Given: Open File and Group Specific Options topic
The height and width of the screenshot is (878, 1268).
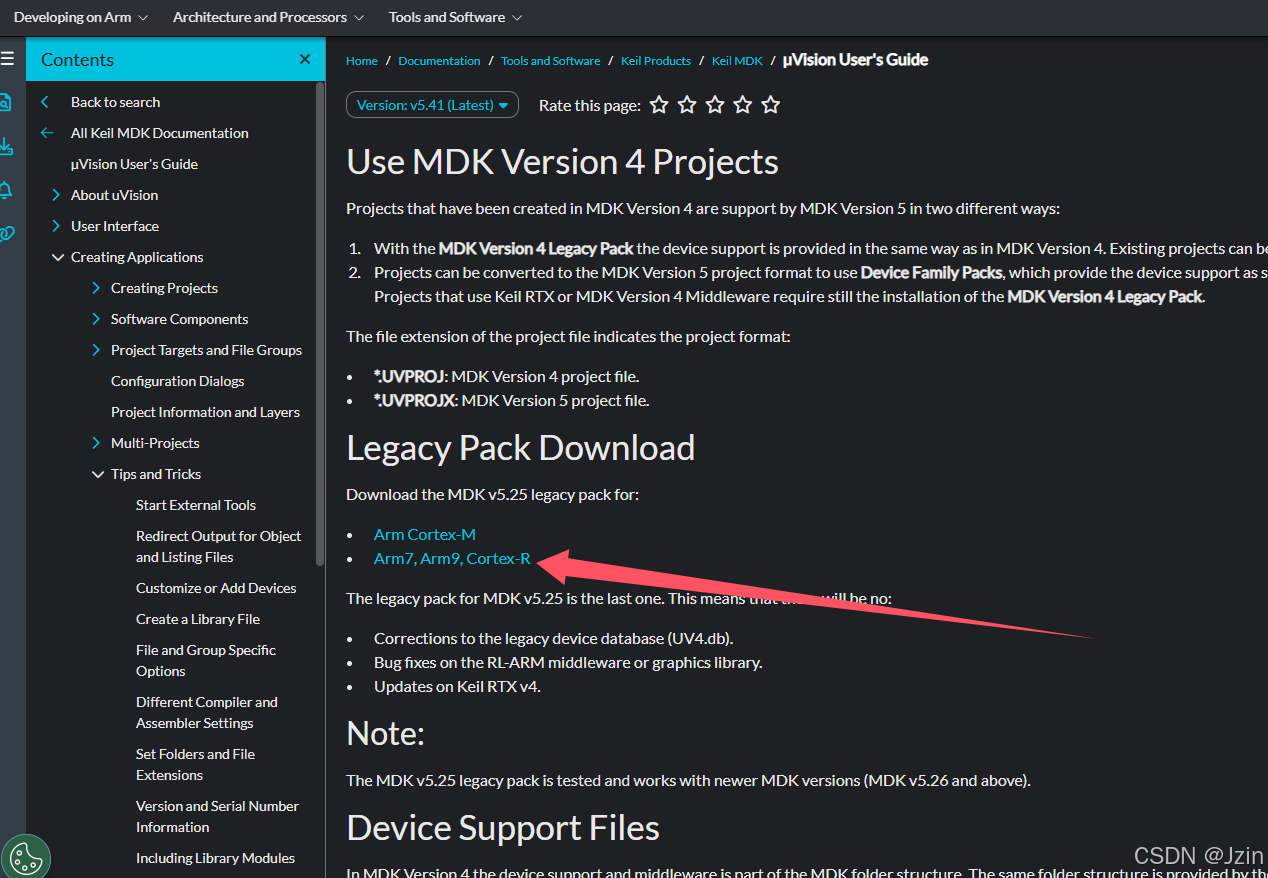Looking at the screenshot, I should 206,661.
